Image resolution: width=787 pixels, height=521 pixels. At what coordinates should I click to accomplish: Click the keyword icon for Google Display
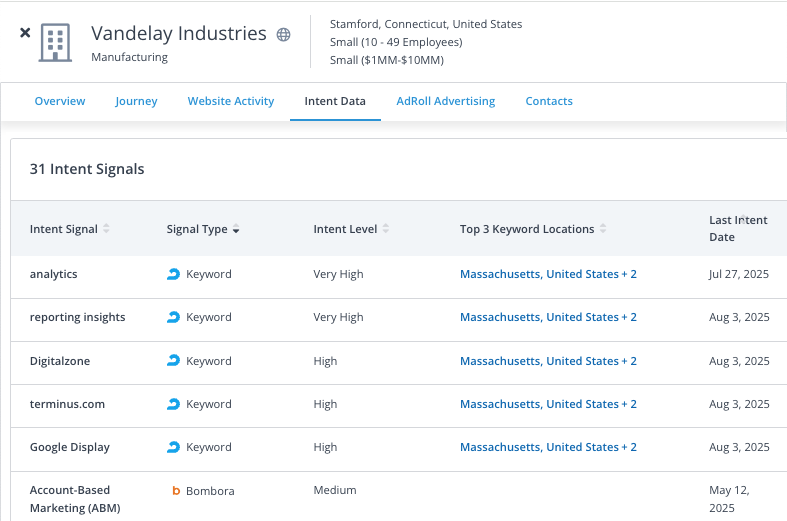174,447
